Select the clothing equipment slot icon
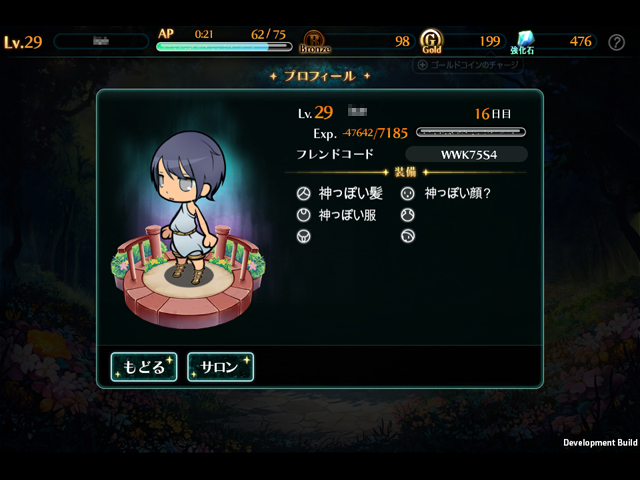The height and width of the screenshot is (480, 640). (303, 215)
